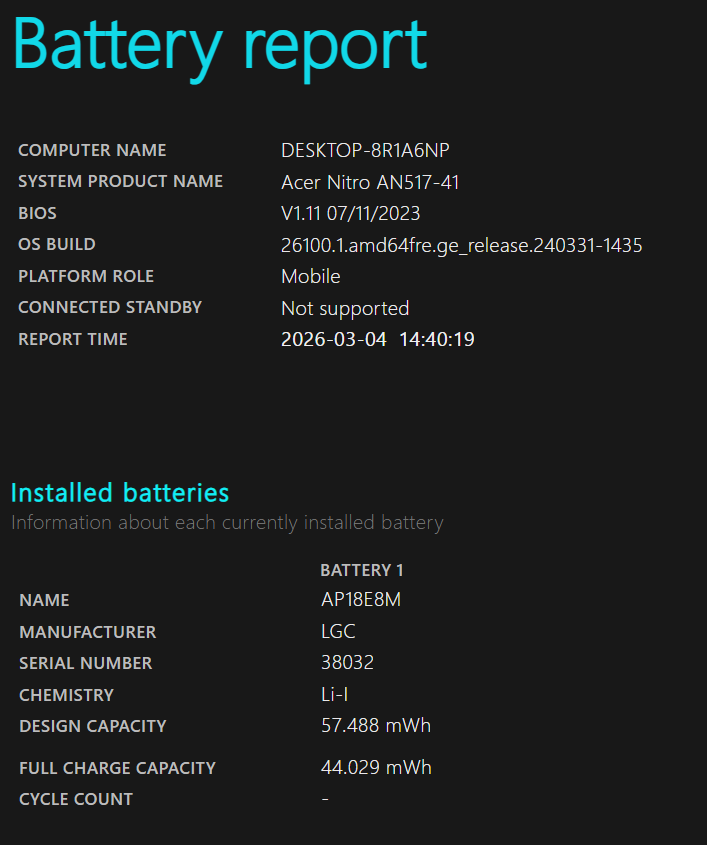
Task: Click the CONNECTED STANDBY label
Action: [110, 308]
